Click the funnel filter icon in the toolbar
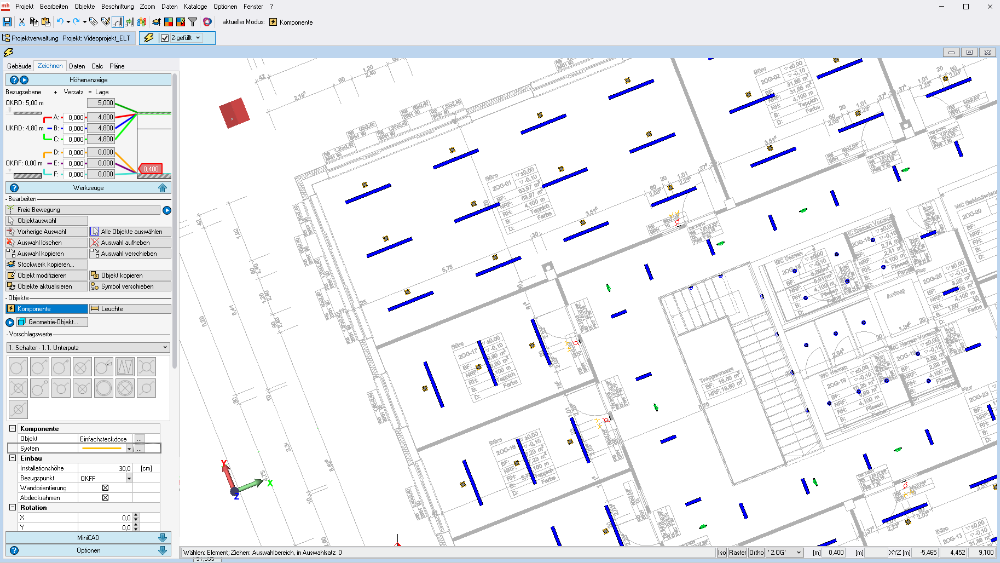Image resolution: width=1000 pixels, height=563 pixels. coord(192,21)
